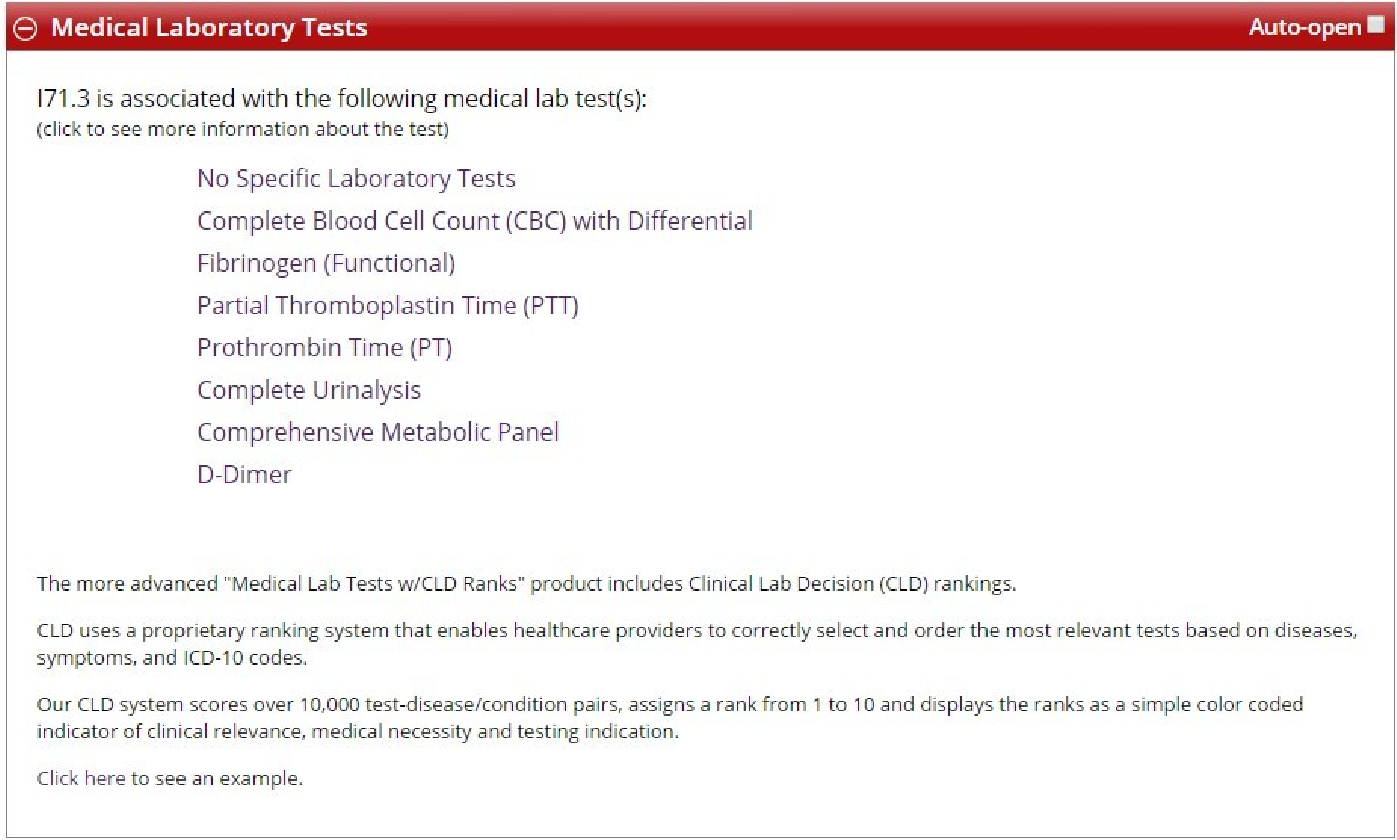Open the Complete Urinalysis test link
Viewport: 1397px width, 840px height.
[x=309, y=390]
